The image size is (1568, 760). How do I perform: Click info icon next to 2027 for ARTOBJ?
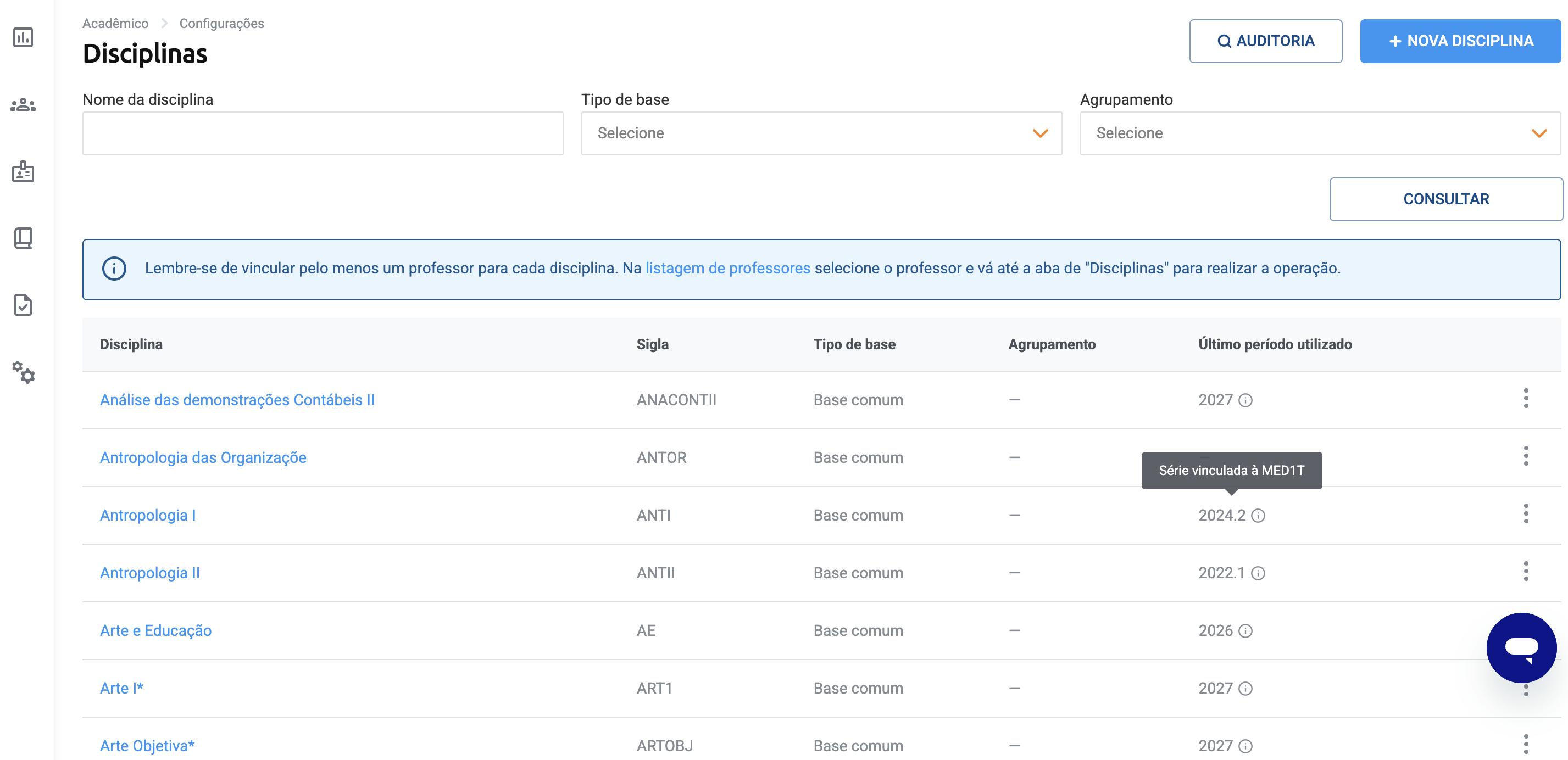click(x=1245, y=747)
